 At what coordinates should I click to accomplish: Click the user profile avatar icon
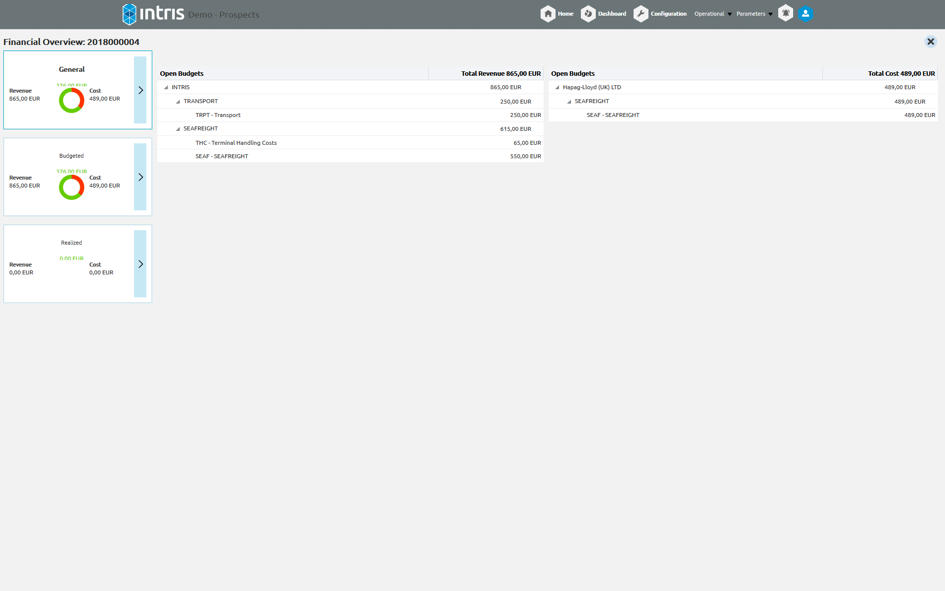point(805,13)
